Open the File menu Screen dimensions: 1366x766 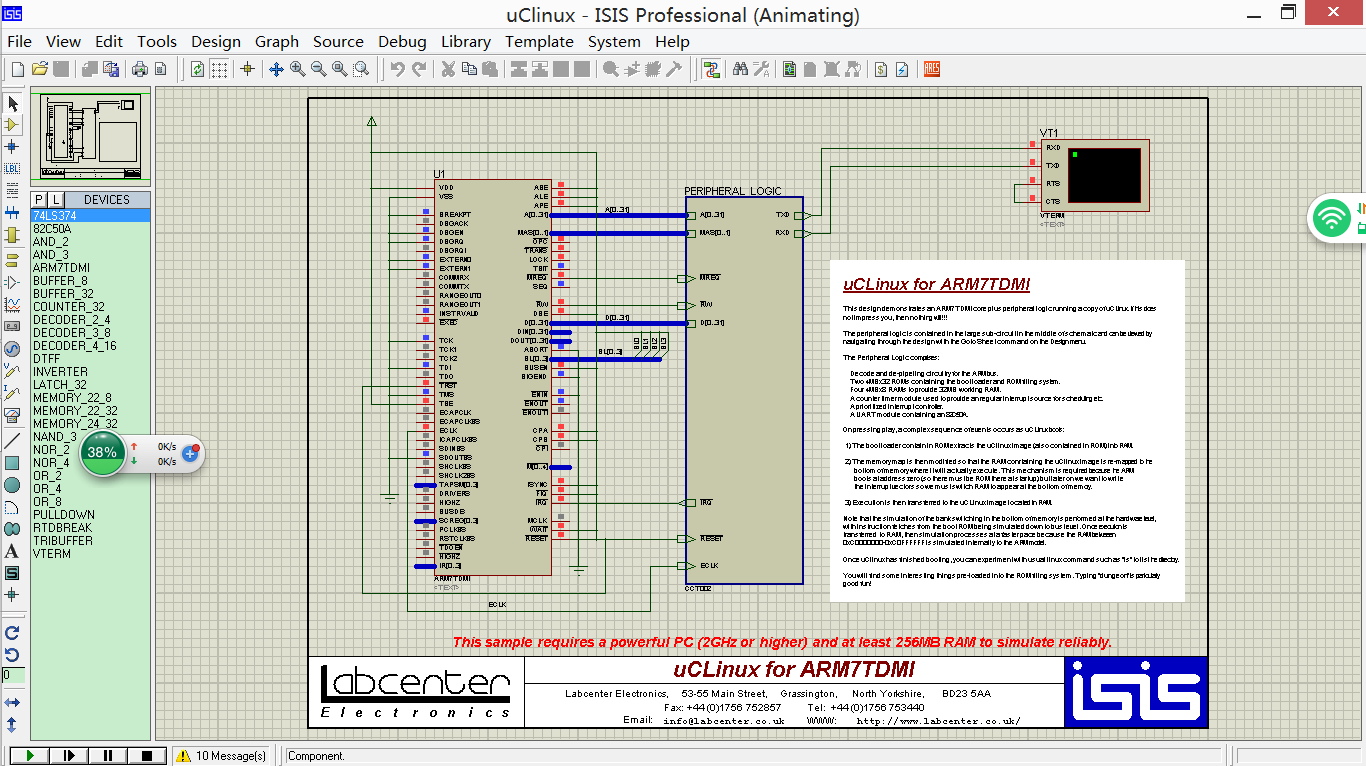(x=20, y=42)
